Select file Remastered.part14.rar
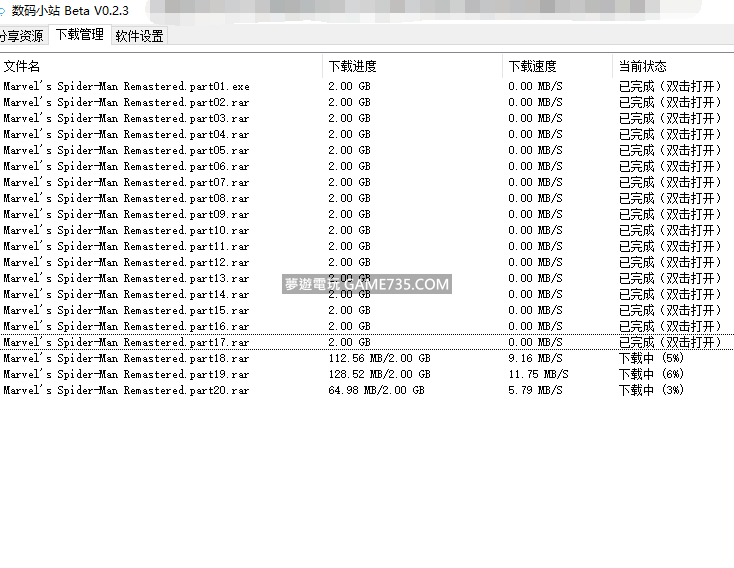This screenshot has height=568, width=734. coord(126,294)
